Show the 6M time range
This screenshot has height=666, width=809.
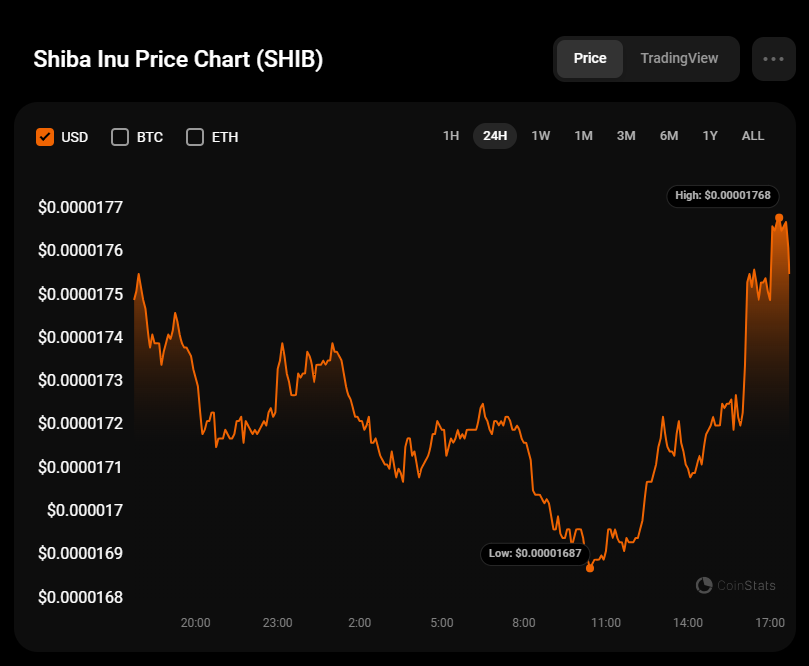point(669,136)
